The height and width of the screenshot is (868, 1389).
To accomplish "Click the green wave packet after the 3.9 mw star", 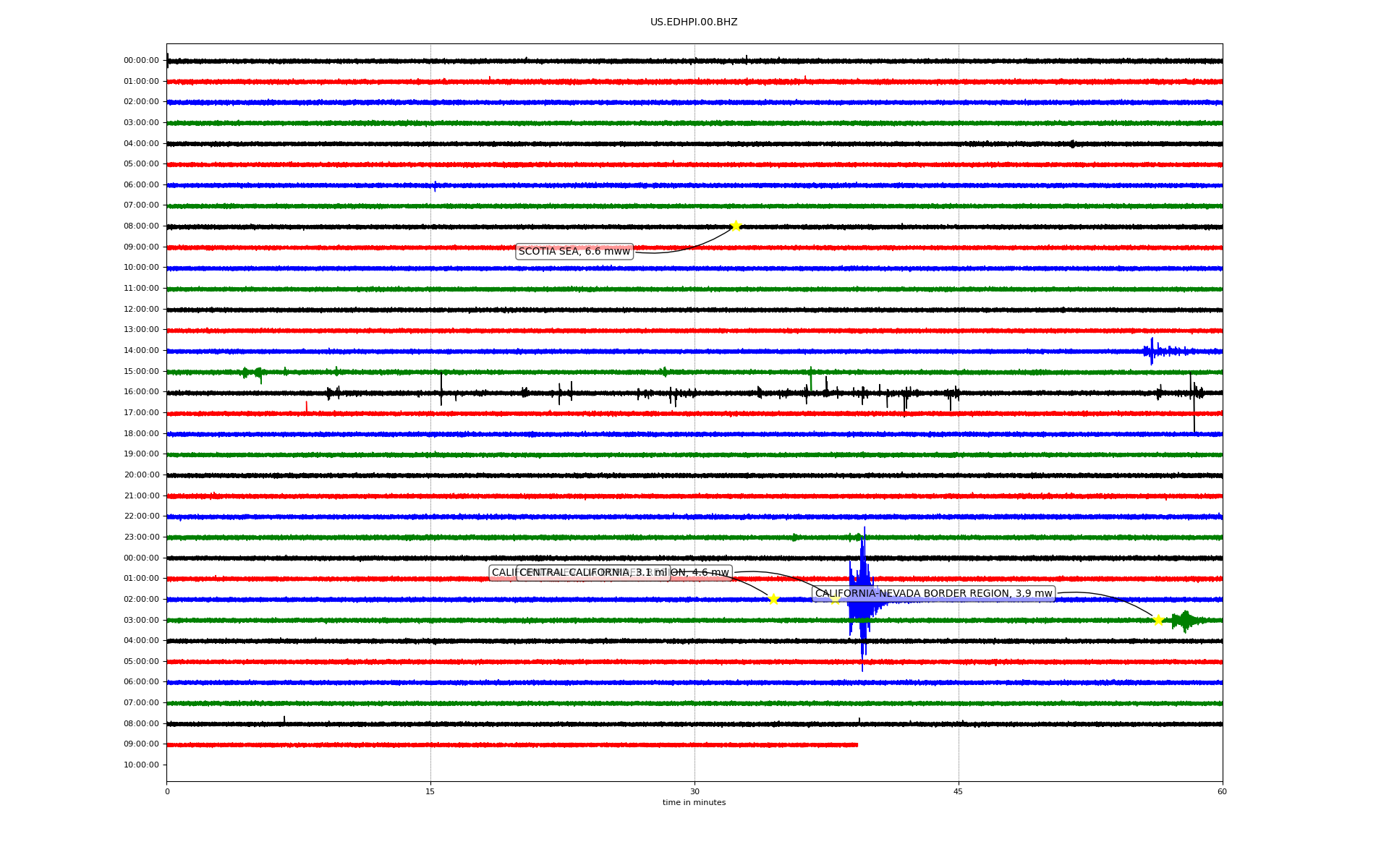I will pos(1186,621).
